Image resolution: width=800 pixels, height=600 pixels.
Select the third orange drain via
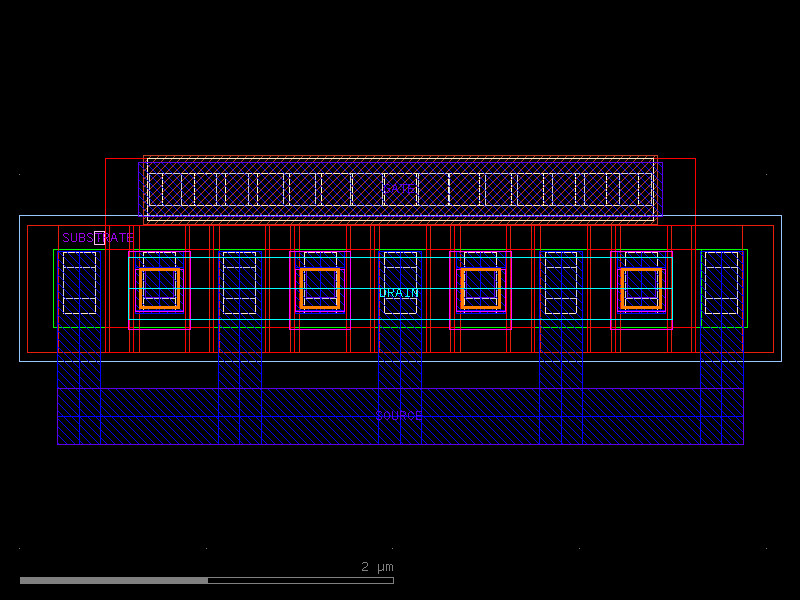point(478,288)
